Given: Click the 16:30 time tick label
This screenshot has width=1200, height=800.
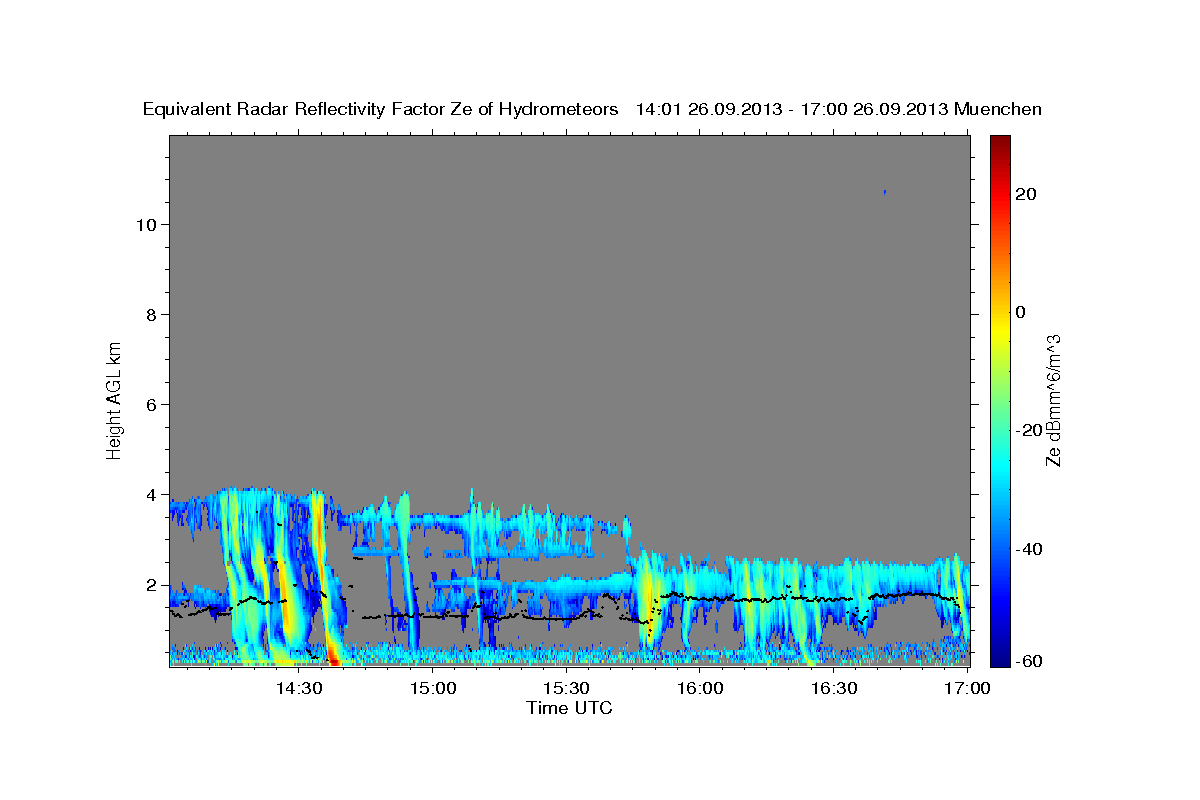Looking at the screenshot, I should tap(834, 689).
